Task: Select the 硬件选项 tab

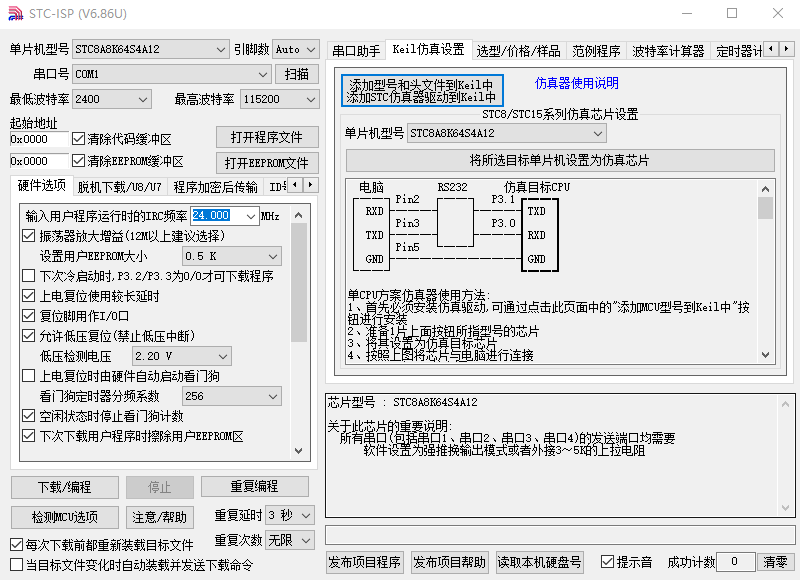Action: (42, 185)
